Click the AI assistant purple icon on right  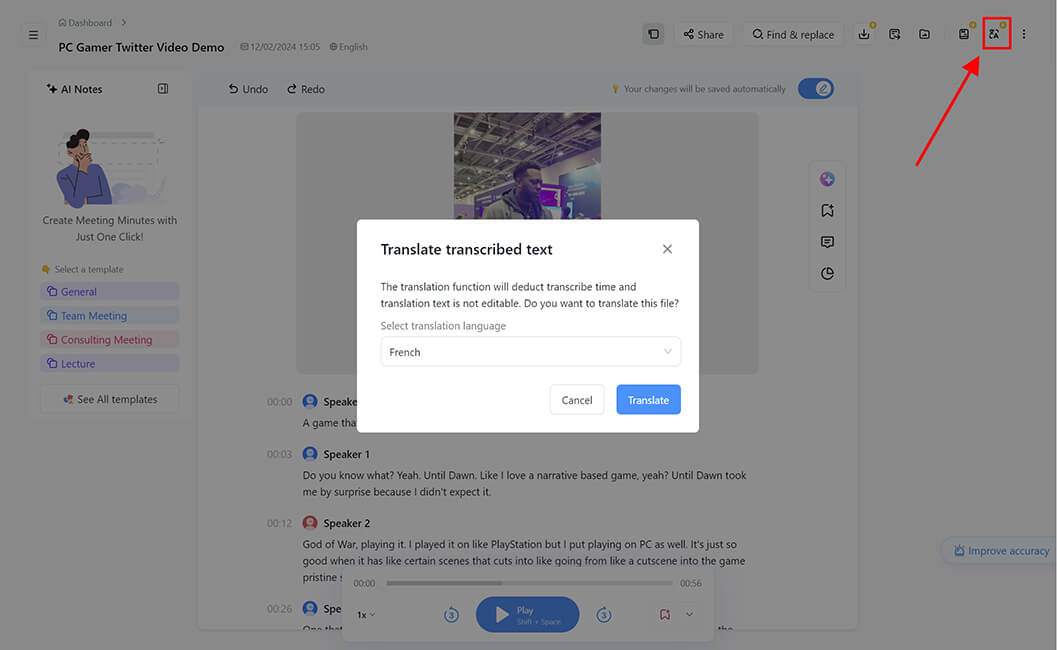[827, 179]
